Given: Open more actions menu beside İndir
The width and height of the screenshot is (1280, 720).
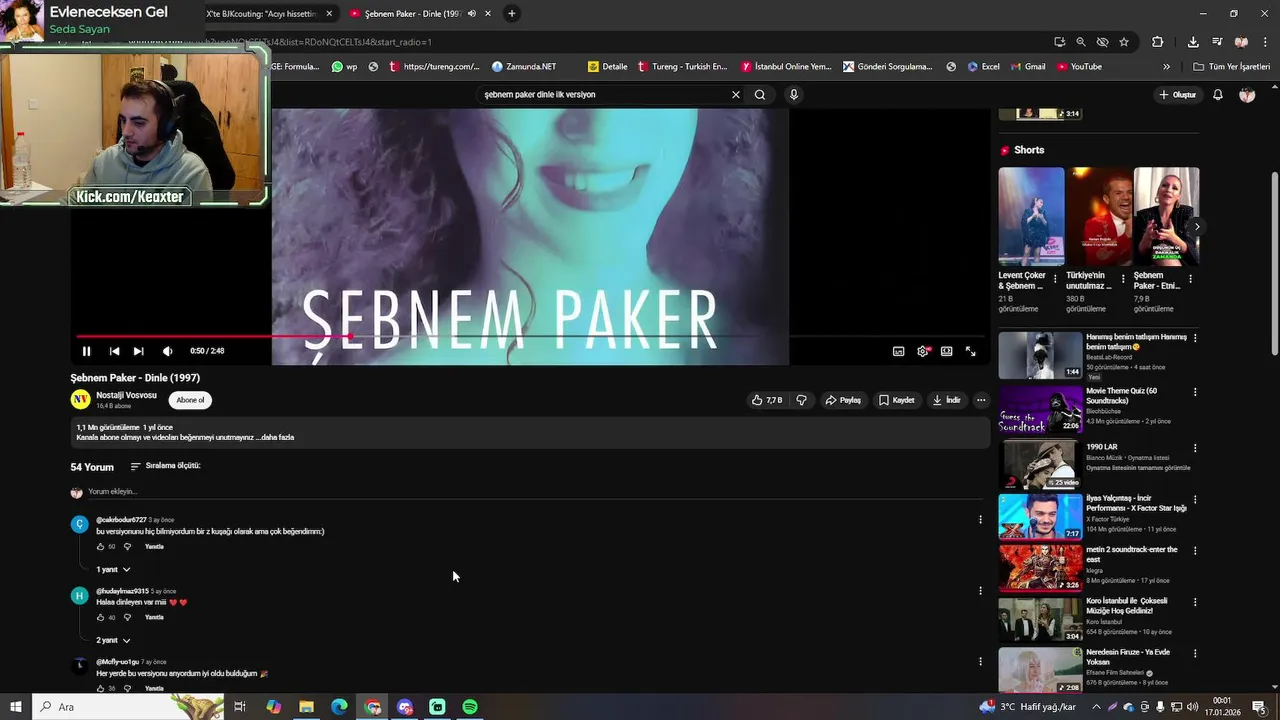Looking at the screenshot, I should pyautogui.click(x=981, y=400).
